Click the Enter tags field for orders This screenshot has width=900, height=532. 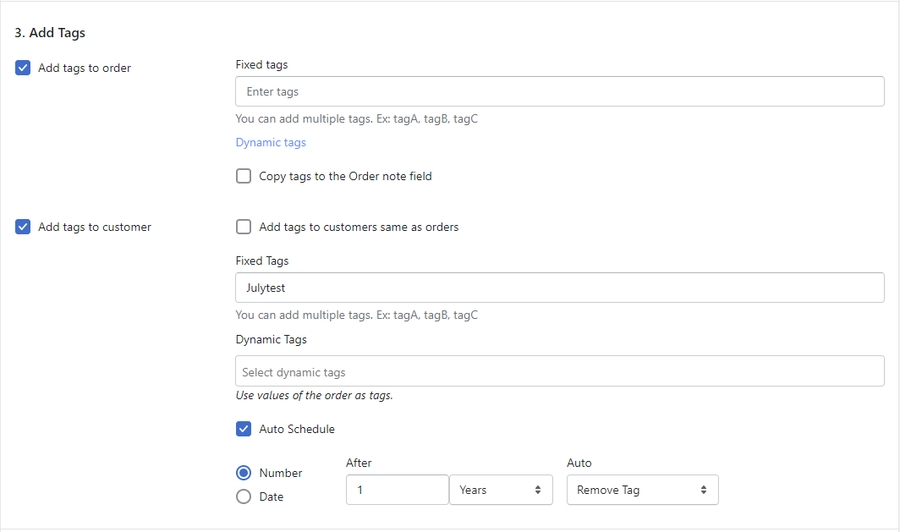(x=559, y=92)
